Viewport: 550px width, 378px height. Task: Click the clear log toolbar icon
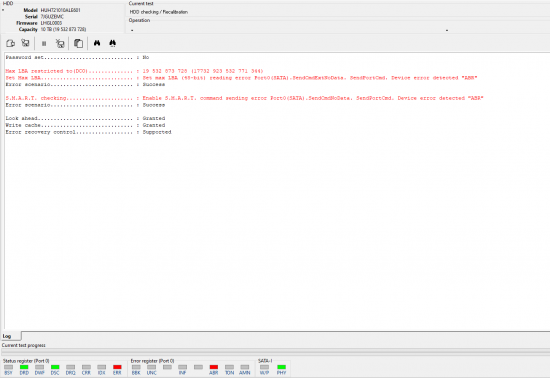60,43
